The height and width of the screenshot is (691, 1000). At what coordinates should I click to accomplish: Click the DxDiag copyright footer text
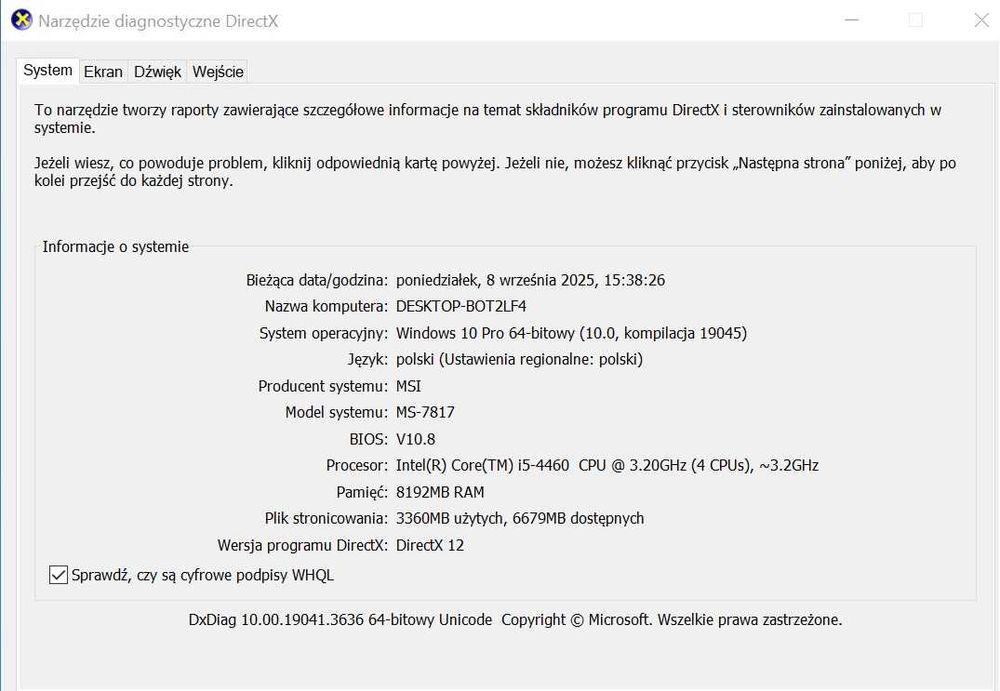(x=515, y=620)
